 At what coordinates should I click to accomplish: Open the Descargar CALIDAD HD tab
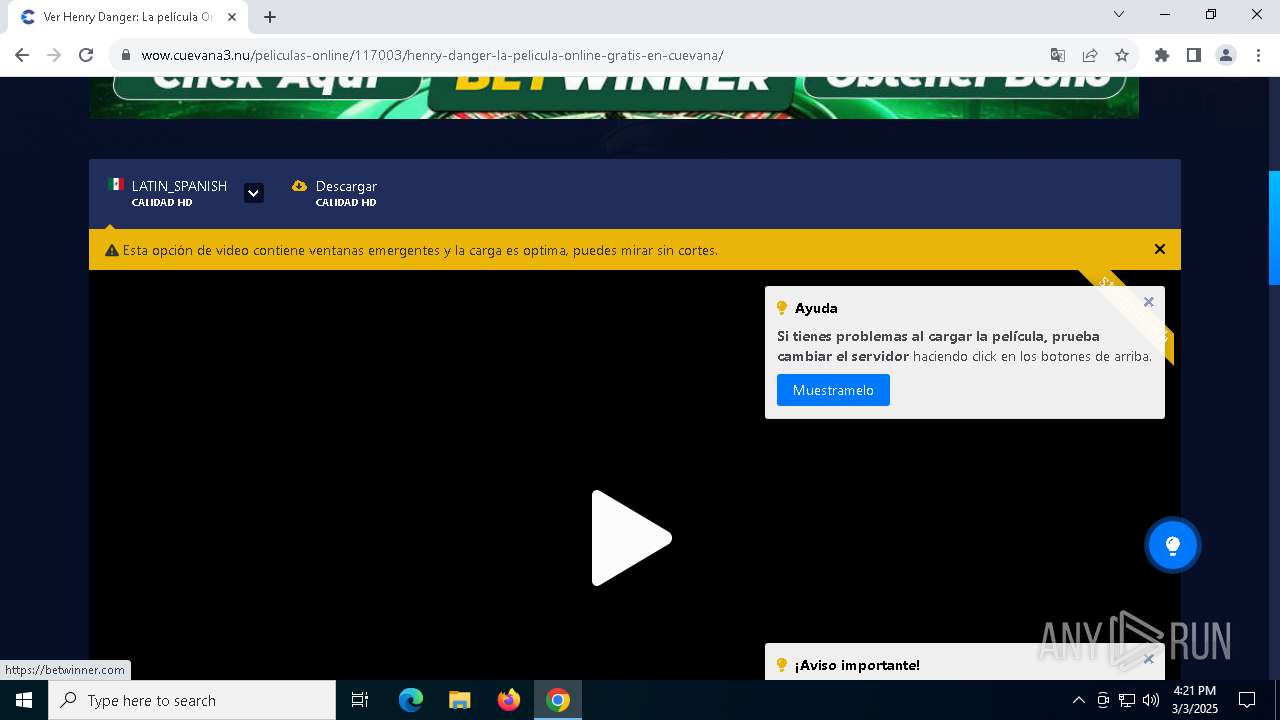click(x=334, y=193)
